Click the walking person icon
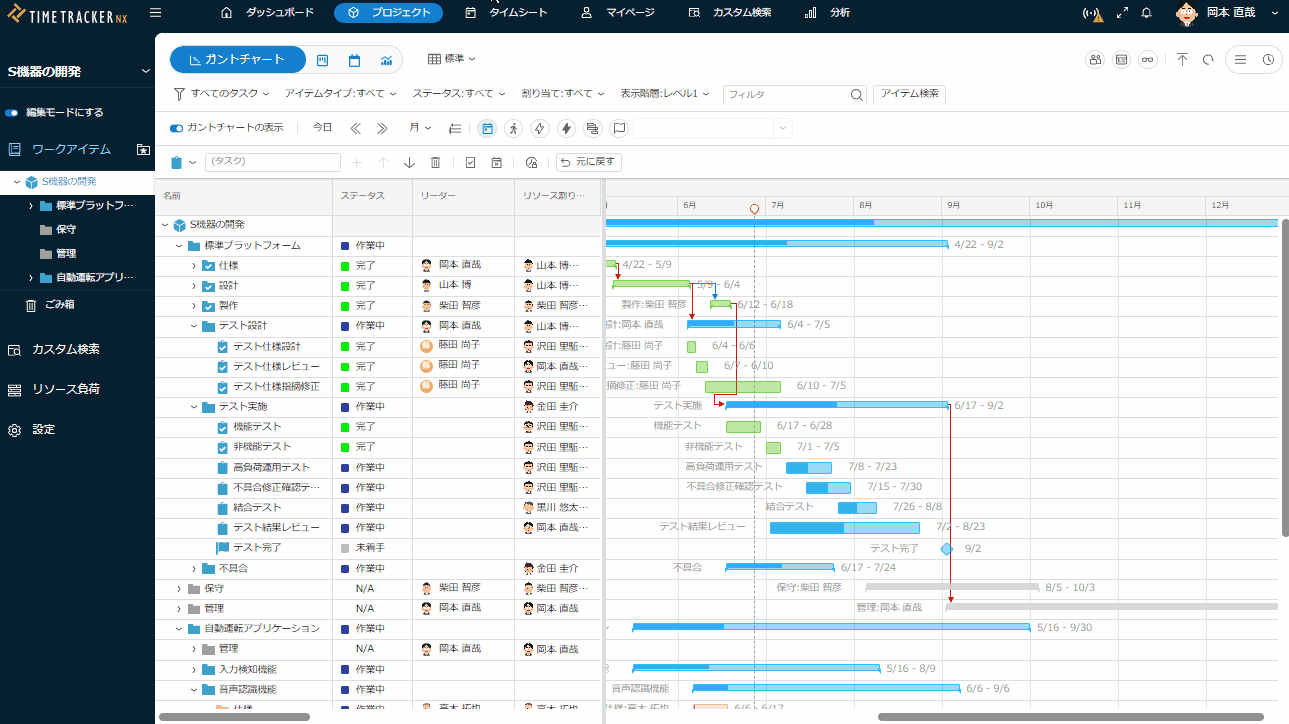The image size is (1289, 724). (x=513, y=128)
